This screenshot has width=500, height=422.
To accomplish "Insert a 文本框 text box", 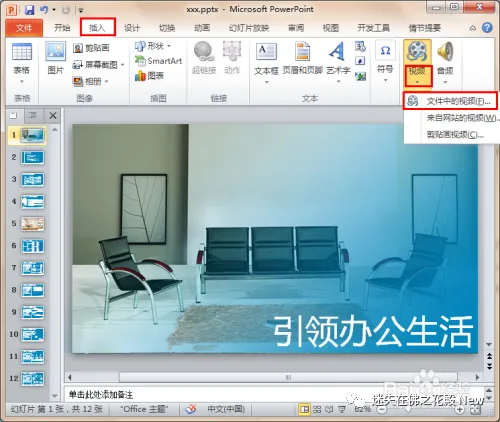I will [x=266, y=59].
